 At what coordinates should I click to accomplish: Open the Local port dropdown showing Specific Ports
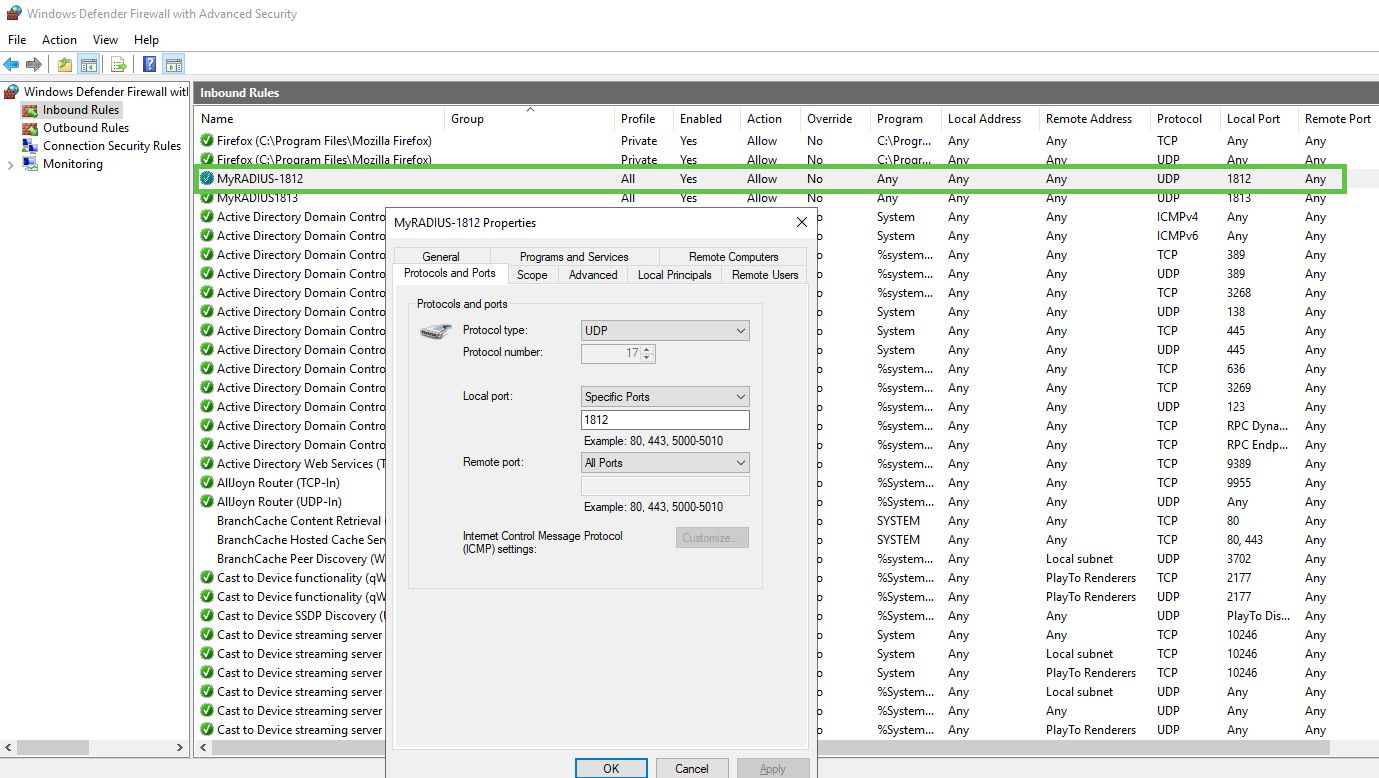click(665, 397)
